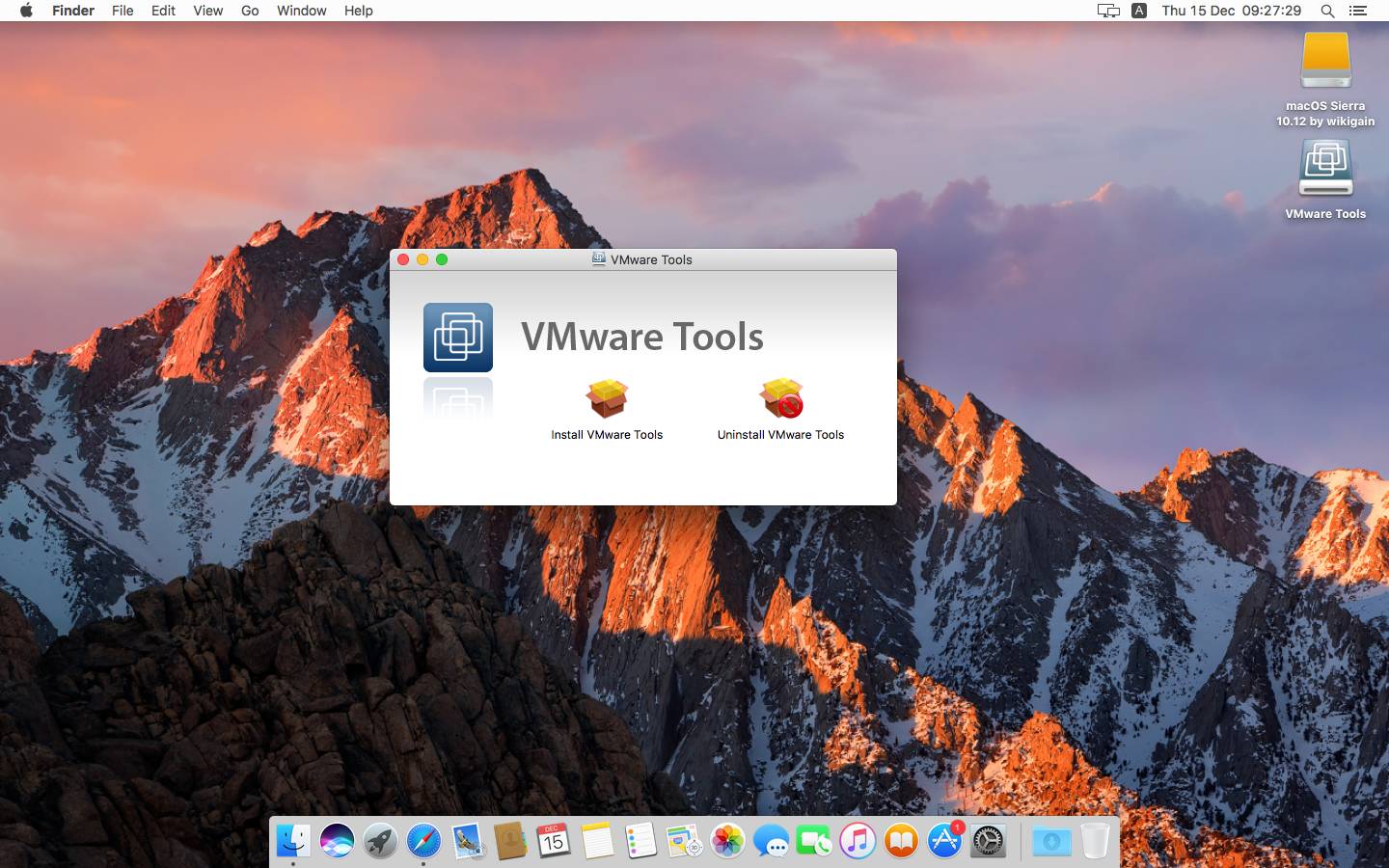The image size is (1389, 868).
Task: Select the macOS Sierra drive on the desktop
Action: pyautogui.click(x=1325, y=62)
